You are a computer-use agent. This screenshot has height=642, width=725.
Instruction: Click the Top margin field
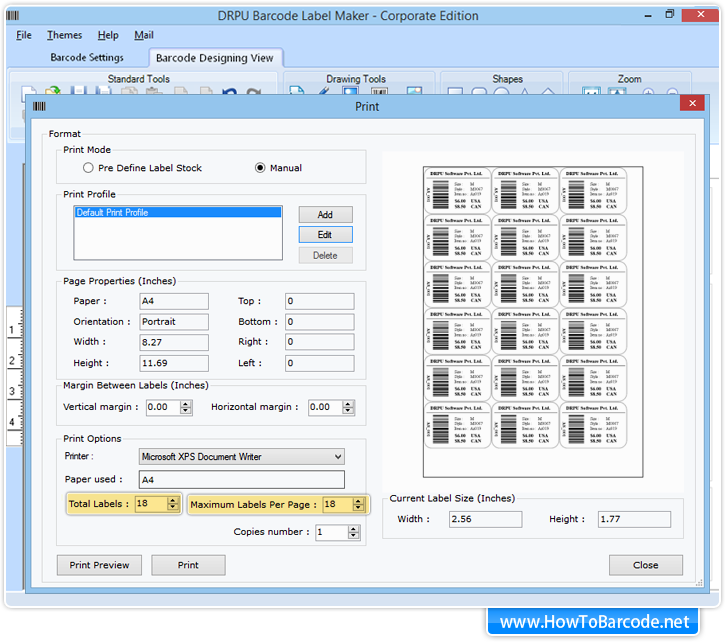click(x=319, y=301)
